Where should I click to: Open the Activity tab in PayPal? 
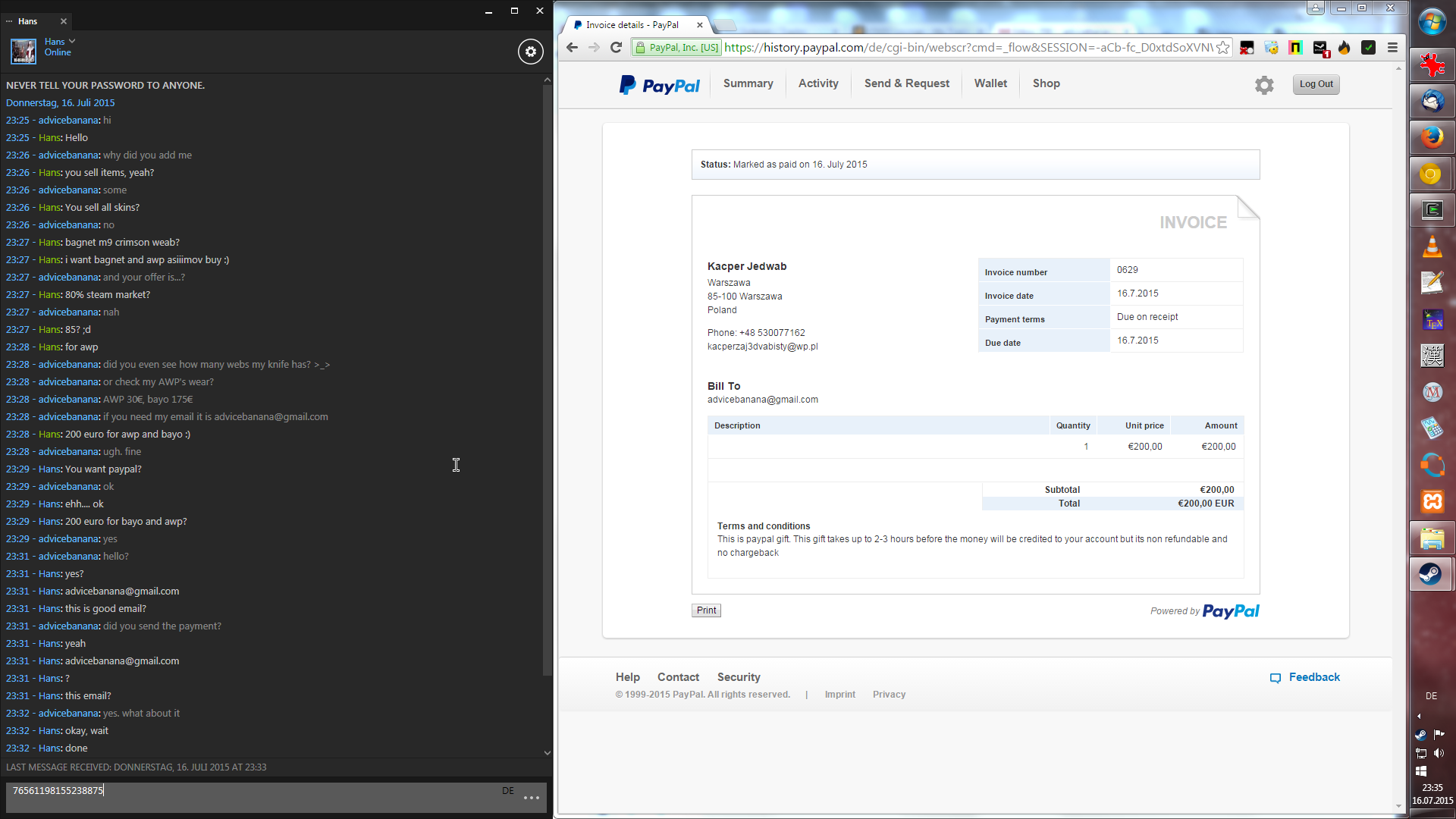[x=817, y=83]
